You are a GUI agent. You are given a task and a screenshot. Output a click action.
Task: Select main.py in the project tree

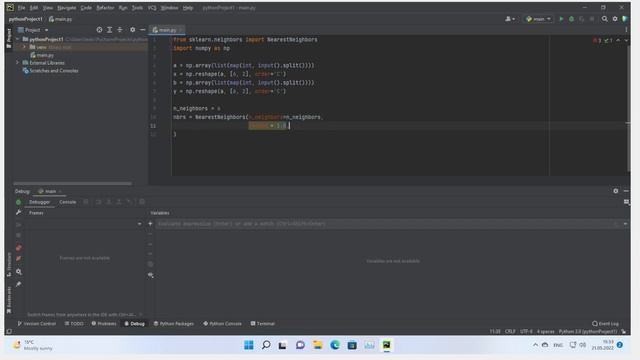(x=45, y=55)
